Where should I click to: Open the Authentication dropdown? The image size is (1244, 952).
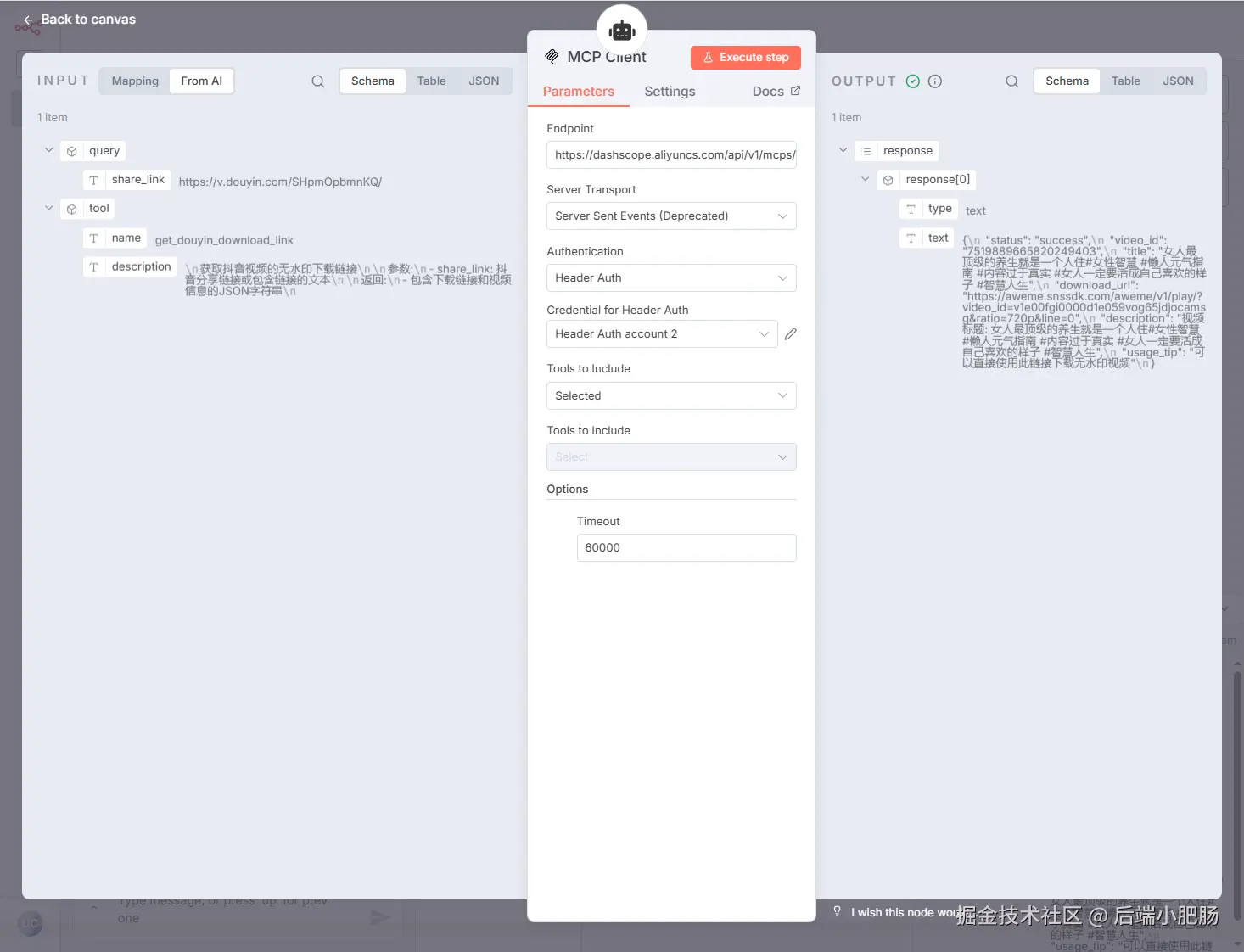[x=671, y=278]
